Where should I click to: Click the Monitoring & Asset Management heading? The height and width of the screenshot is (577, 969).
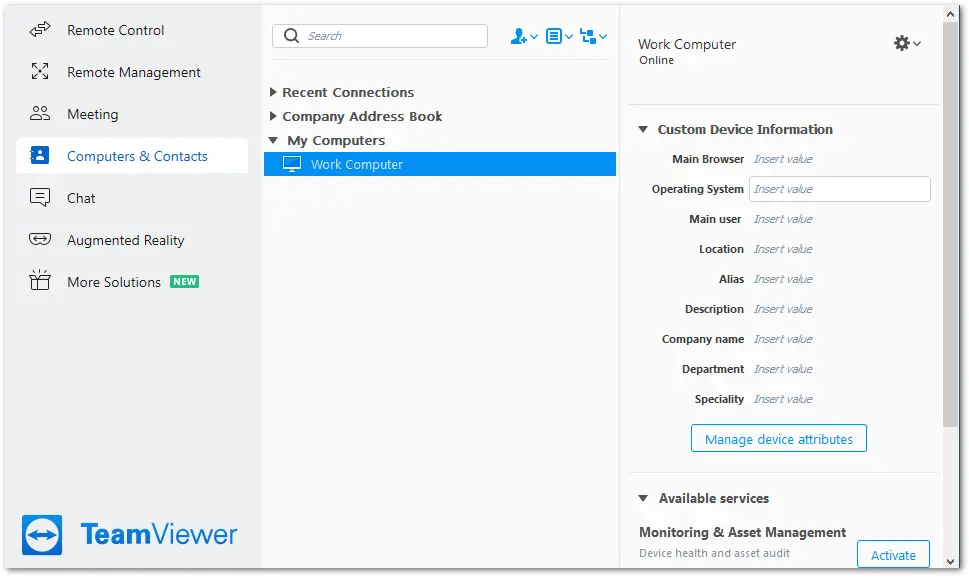point(742,533)
